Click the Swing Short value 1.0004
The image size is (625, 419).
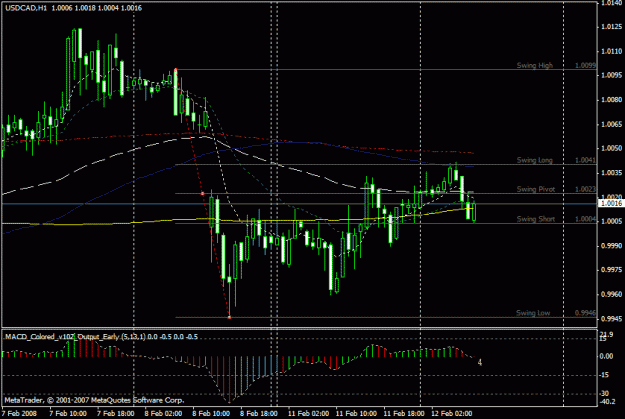pyautogui.click(x=585, y=219)
